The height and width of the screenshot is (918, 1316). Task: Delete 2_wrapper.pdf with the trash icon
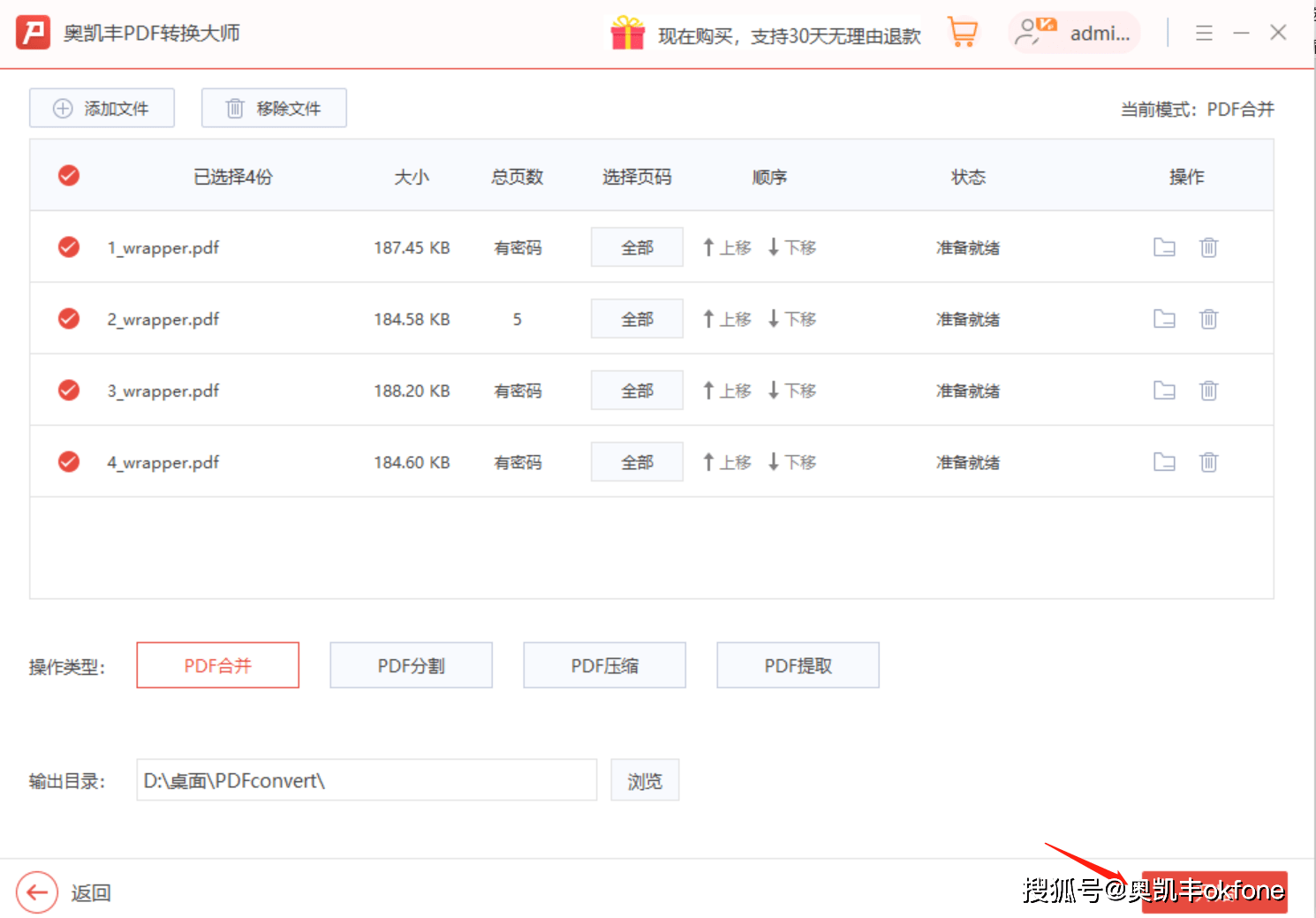coord(1209,319)
